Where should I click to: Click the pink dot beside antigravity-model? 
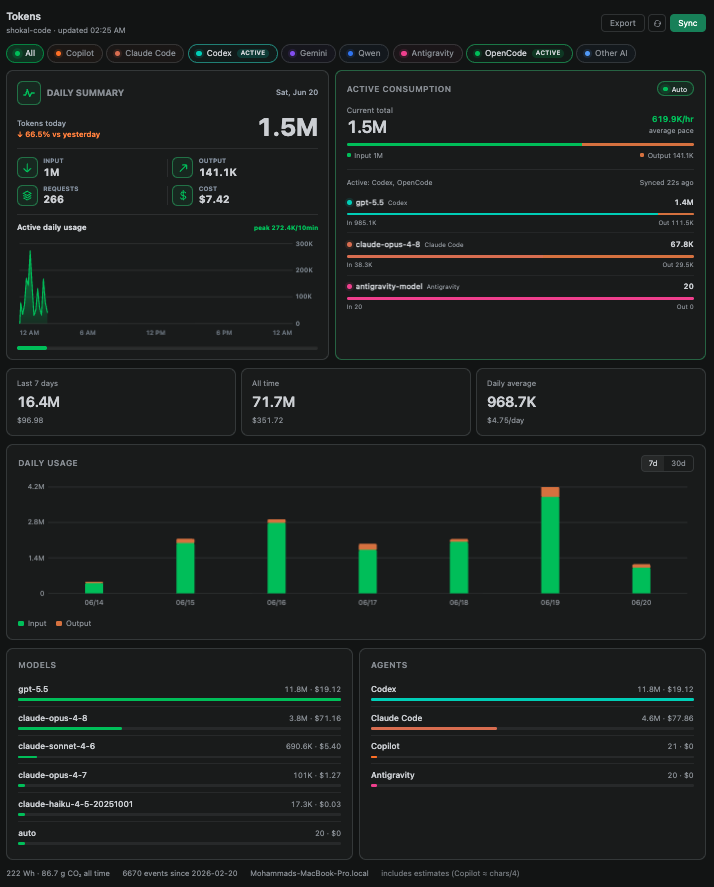pyautogui.click(x=350, y=286)
